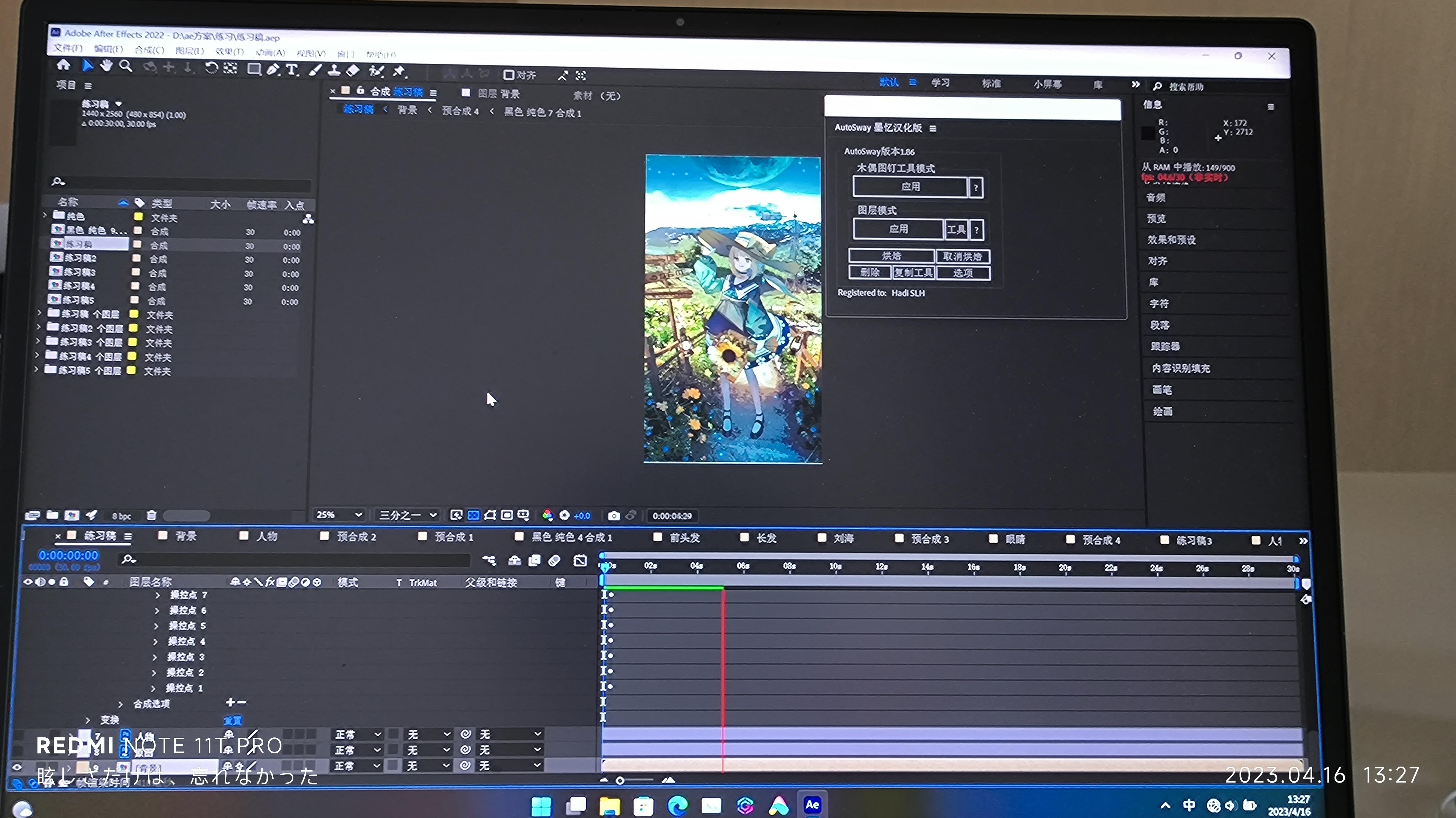Image resolution: width=1456 pixels, height=818 pixels.
Task: Expand the 变换 transform group
Action: click(88, 720)
